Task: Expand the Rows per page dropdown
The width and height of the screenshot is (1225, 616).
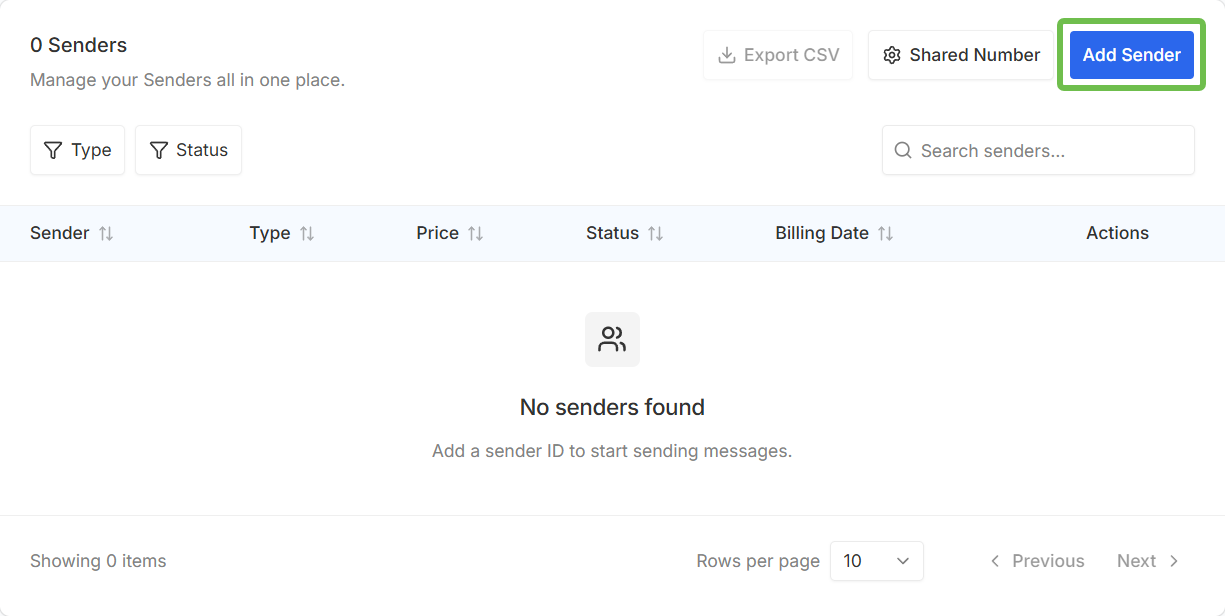Action: pos(877,561)
